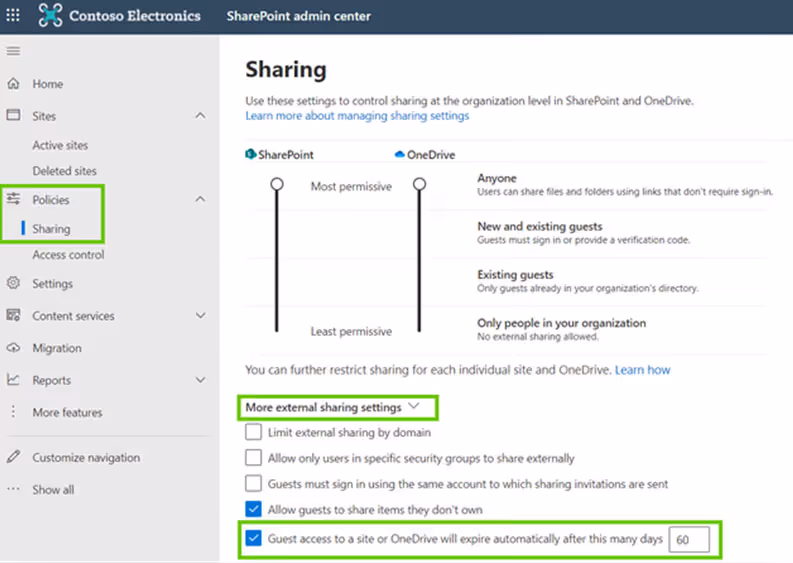The height and width of the screenshot is (563, 793).
Task: Check Guests must sign in using same account
Action: [x=253, y=484]
